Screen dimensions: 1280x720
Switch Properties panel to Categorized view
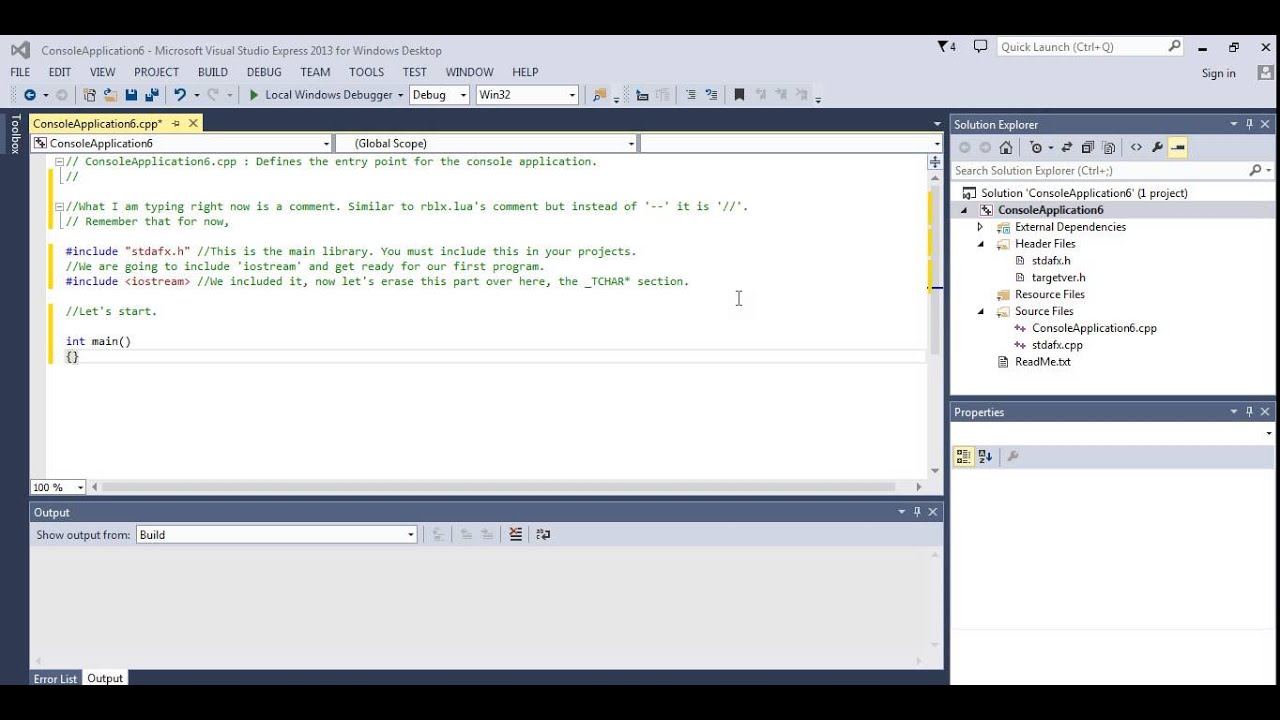coord(963,456)
